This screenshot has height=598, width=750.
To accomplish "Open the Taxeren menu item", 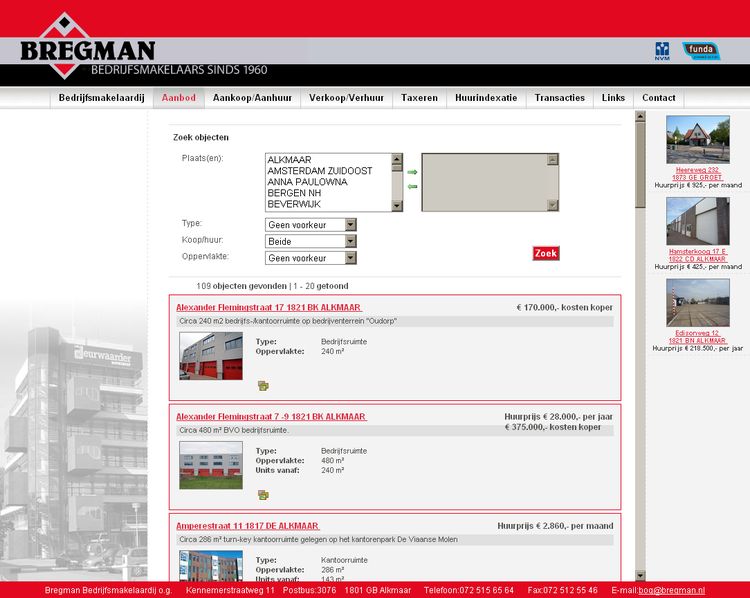I will (419, 98).
